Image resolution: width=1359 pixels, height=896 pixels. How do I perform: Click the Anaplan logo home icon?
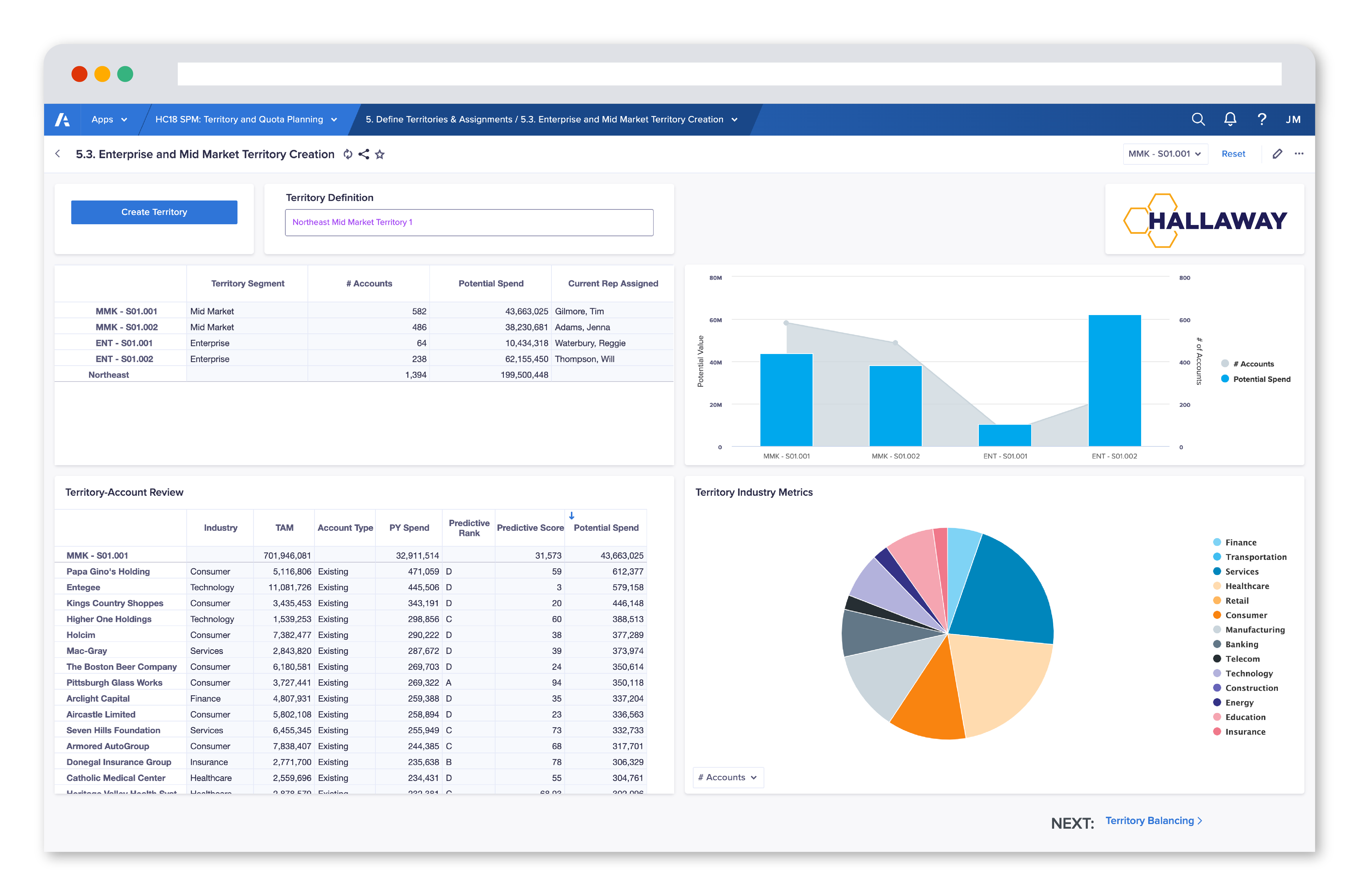pyautogui.click(x=62, y=119)
